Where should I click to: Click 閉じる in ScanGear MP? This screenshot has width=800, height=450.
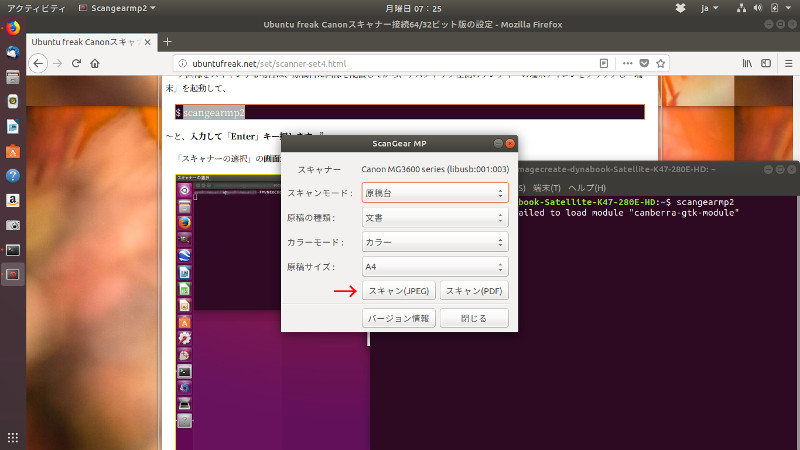point(474,318)
